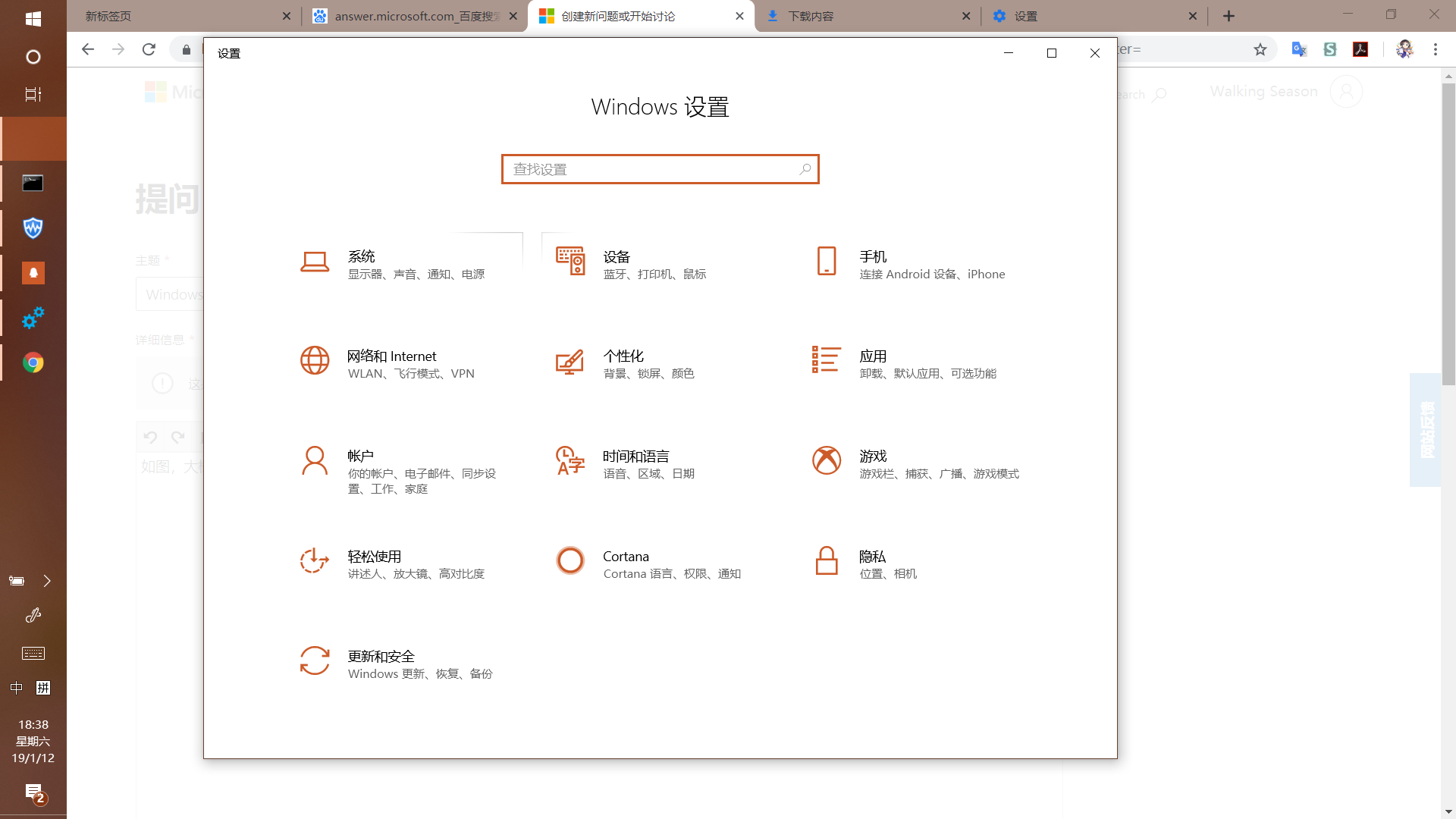Click the 网络和 Internet title text
The height and width of the screenshot is (819, 1456).
coord(391,356)
